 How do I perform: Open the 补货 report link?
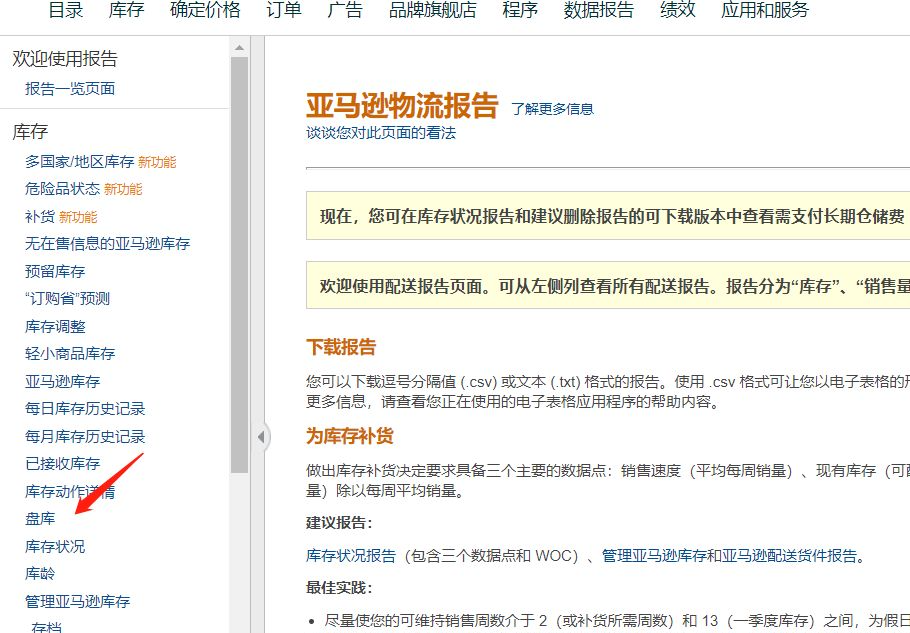[40, 217]
